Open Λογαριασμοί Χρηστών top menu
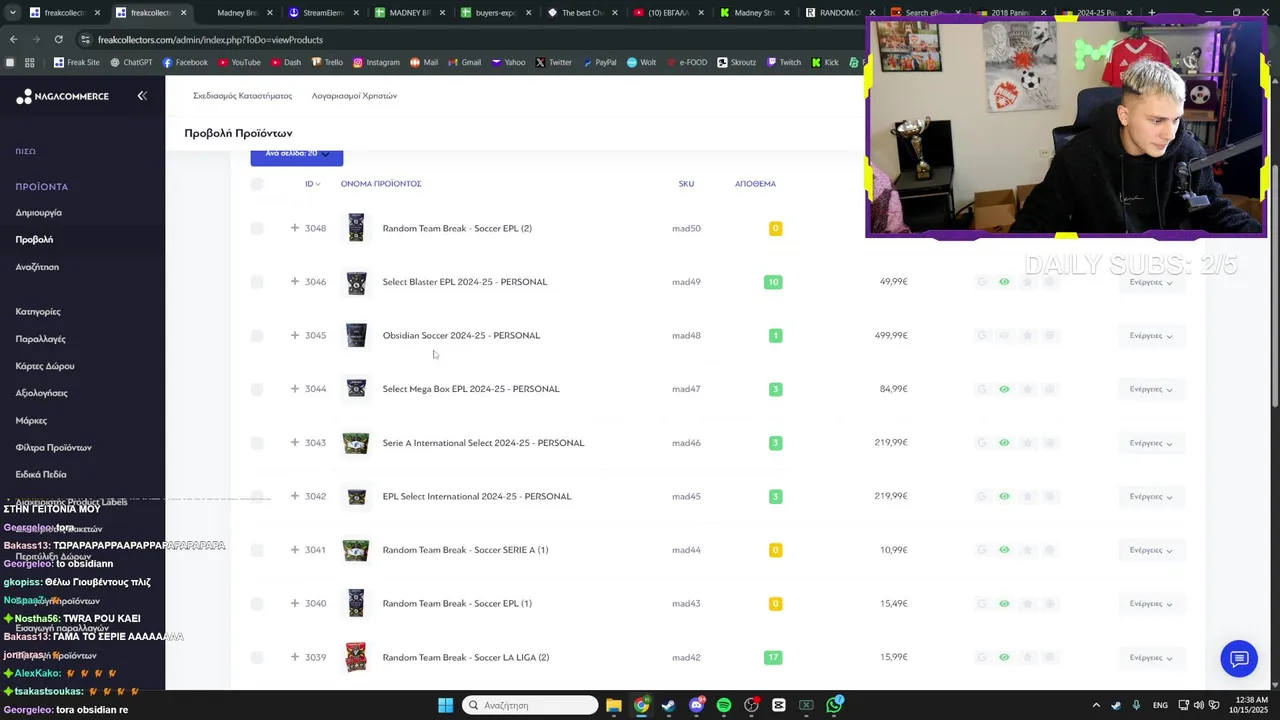Viewport: 1280px width, 720px height. (354, 96)
